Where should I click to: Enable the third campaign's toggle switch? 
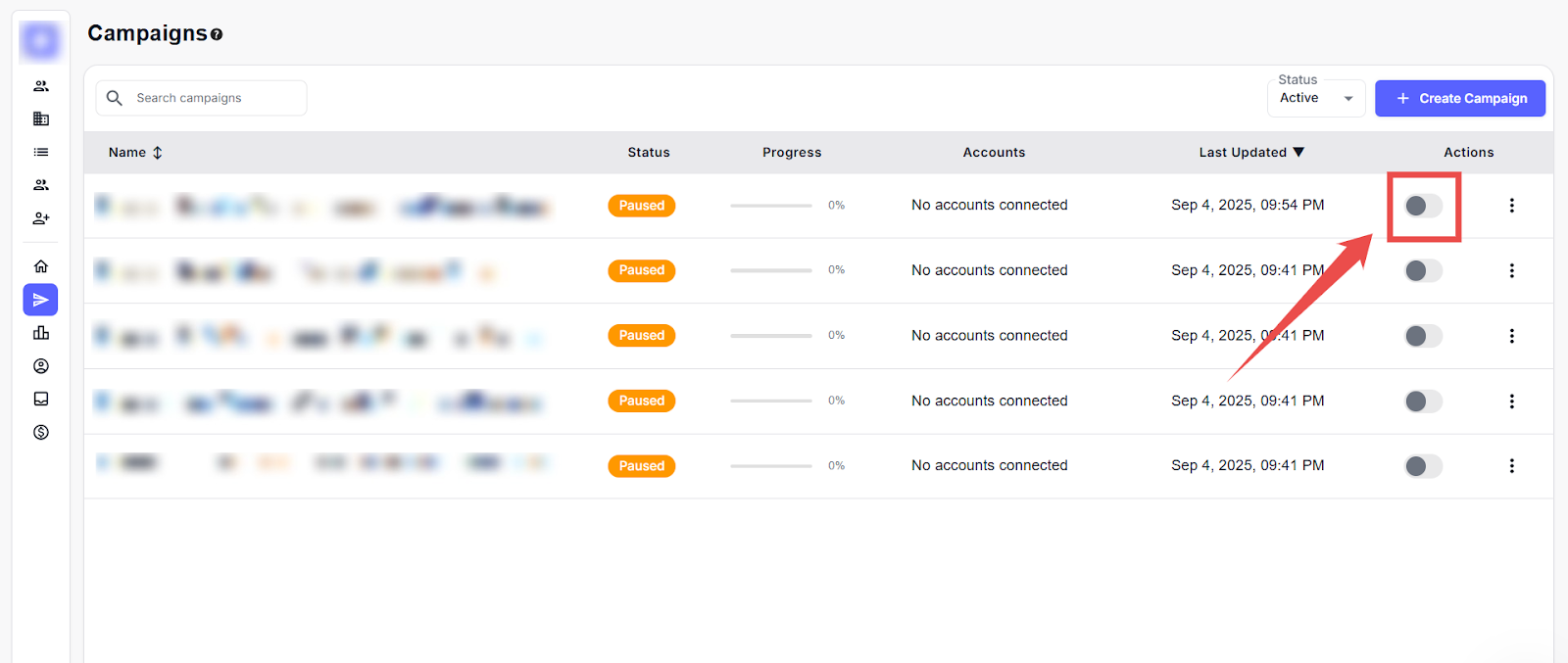1423,336
